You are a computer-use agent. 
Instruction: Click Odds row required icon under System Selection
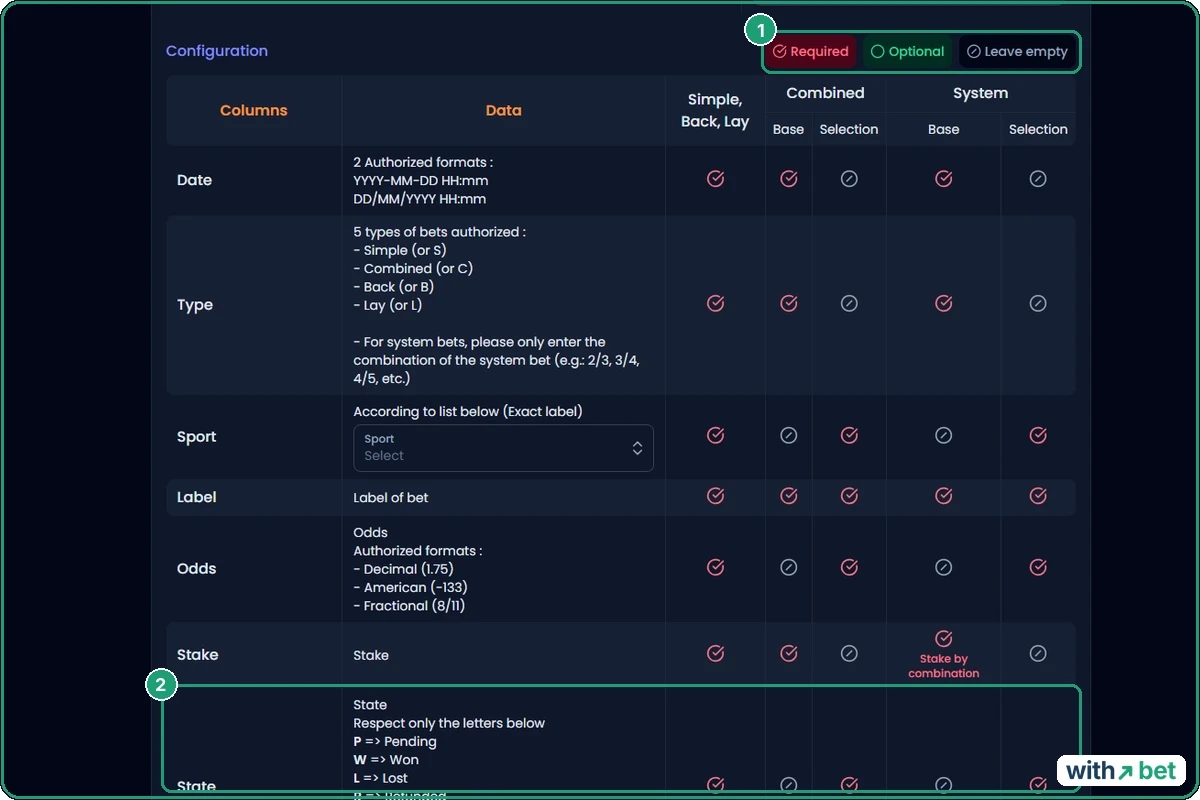click(1038, 567)
